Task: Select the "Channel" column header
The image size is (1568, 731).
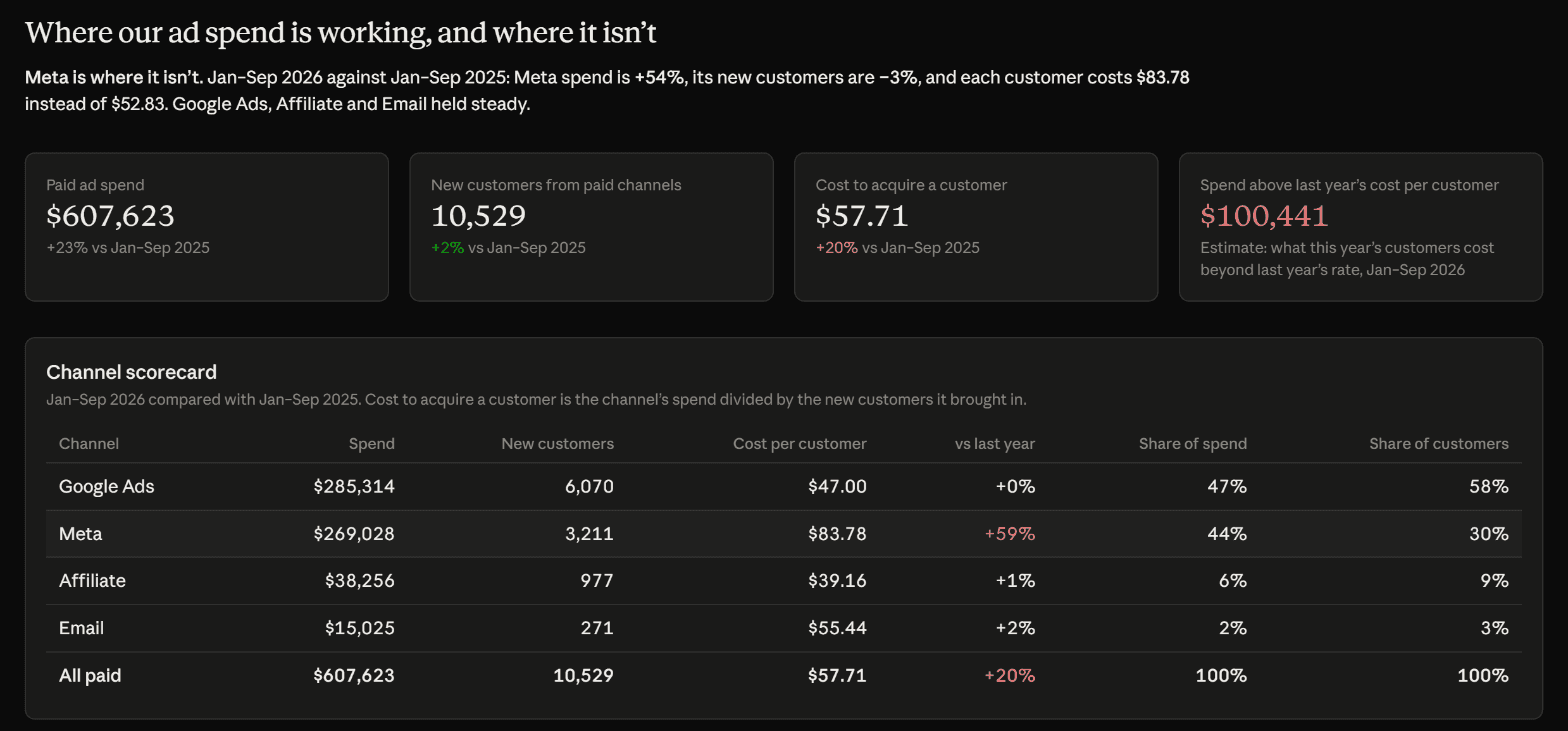Action: 89,444
